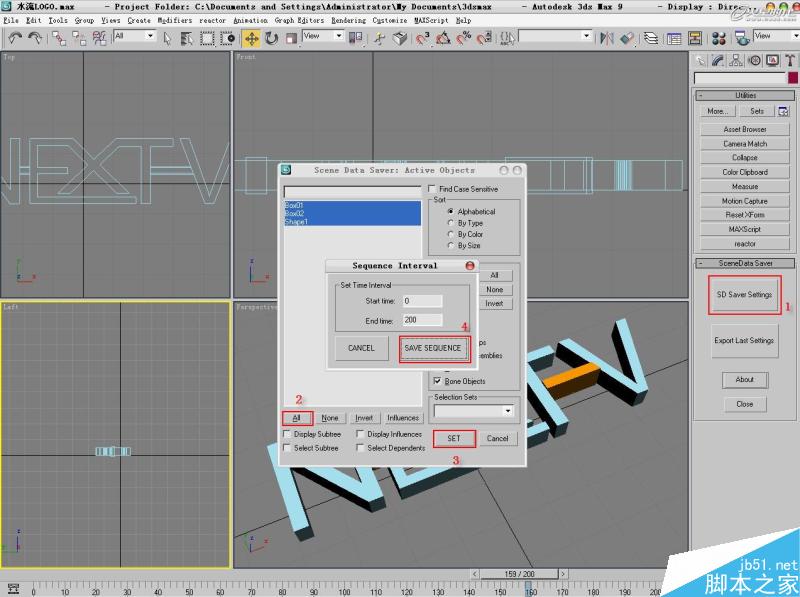Open the Customize menu

(390, 19)
